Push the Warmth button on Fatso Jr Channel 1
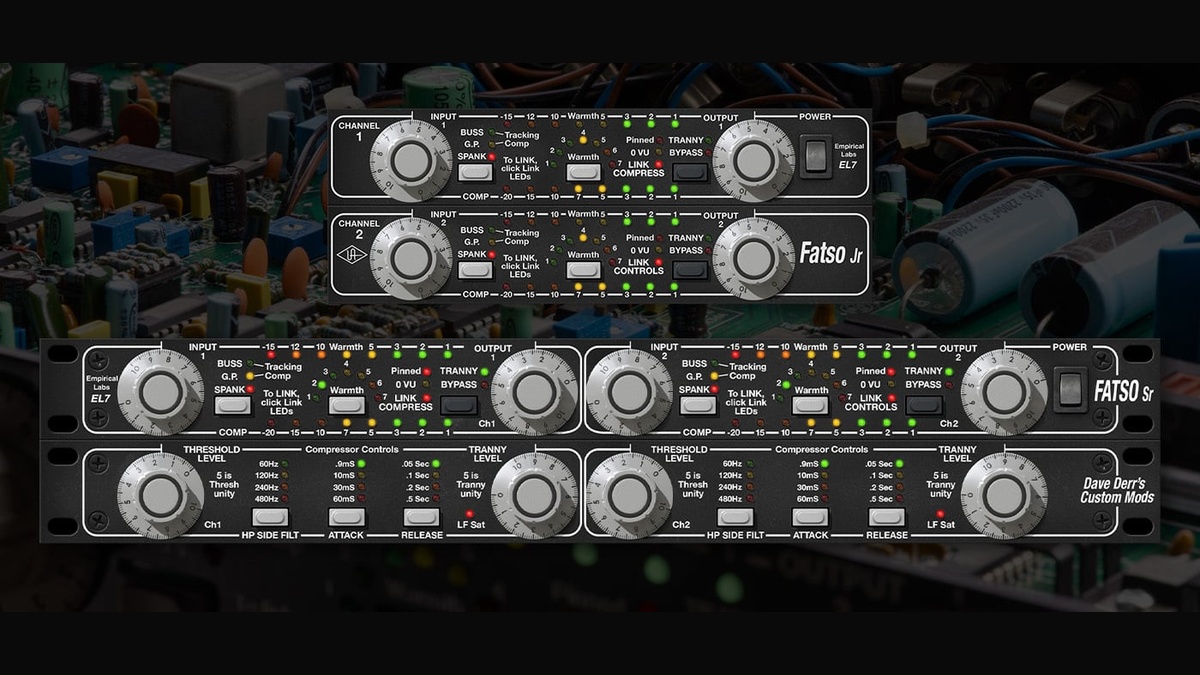 [x=583, y=172]
